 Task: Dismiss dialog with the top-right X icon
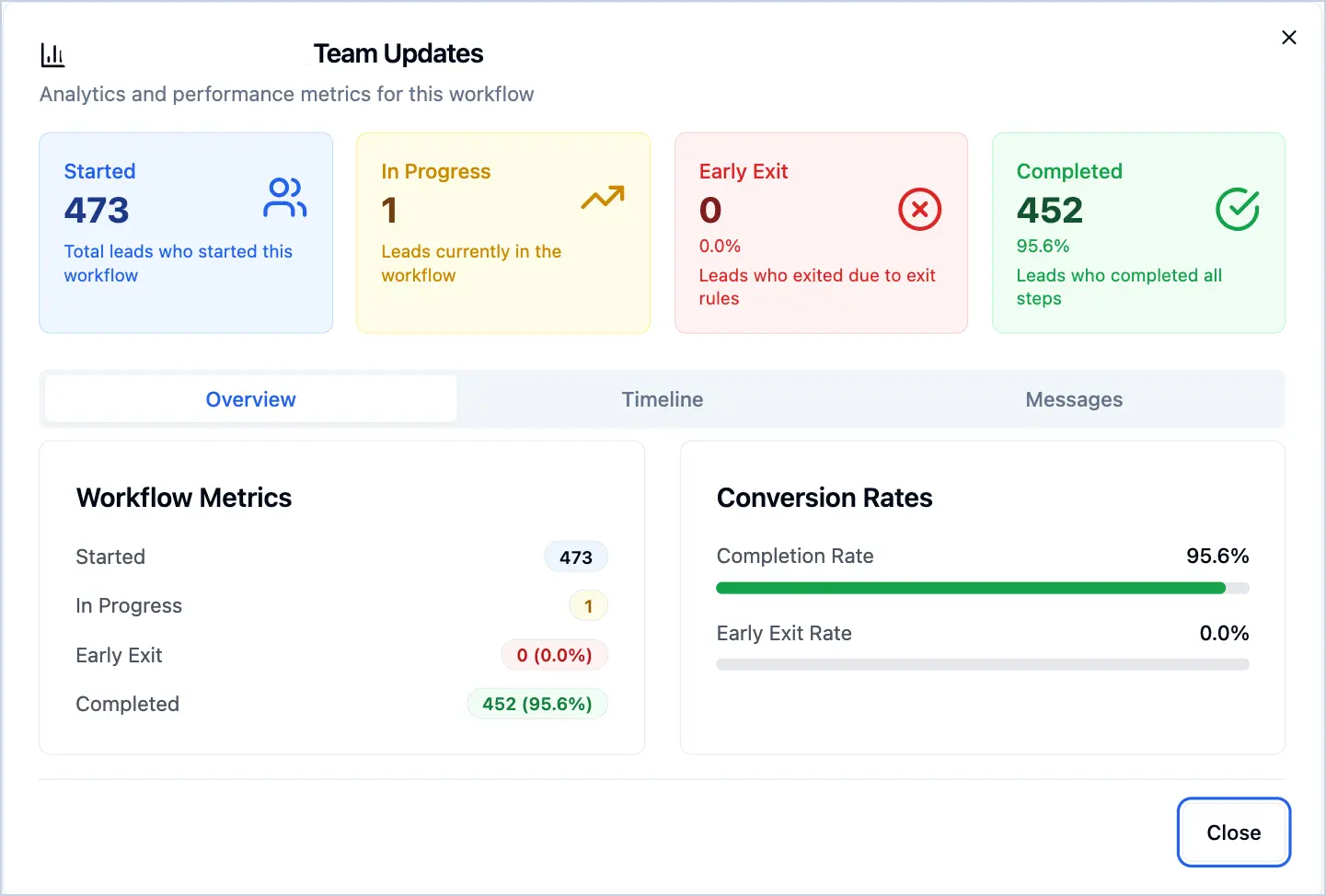pos(1288,38)
